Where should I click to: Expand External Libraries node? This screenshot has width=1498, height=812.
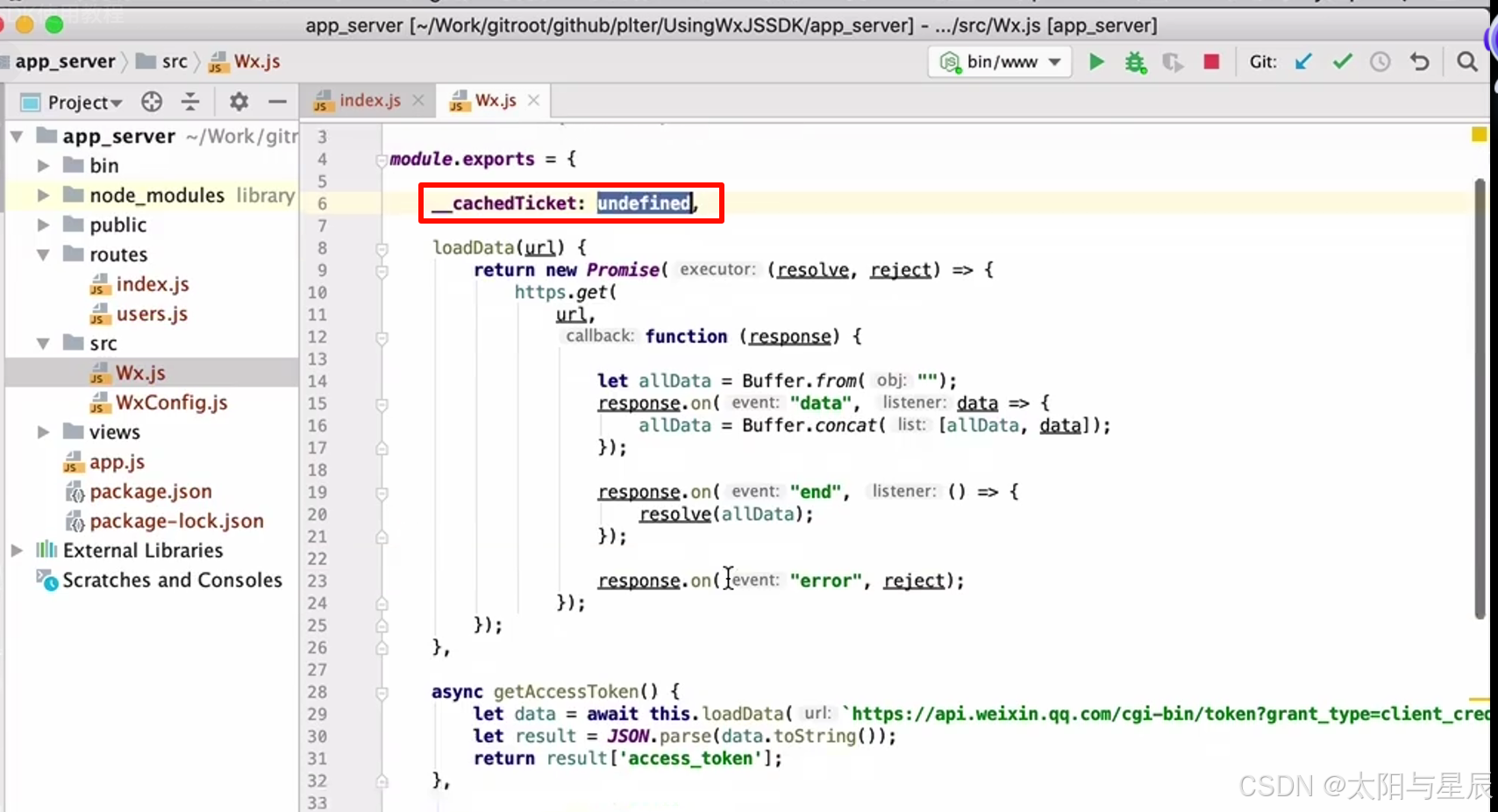17,551
